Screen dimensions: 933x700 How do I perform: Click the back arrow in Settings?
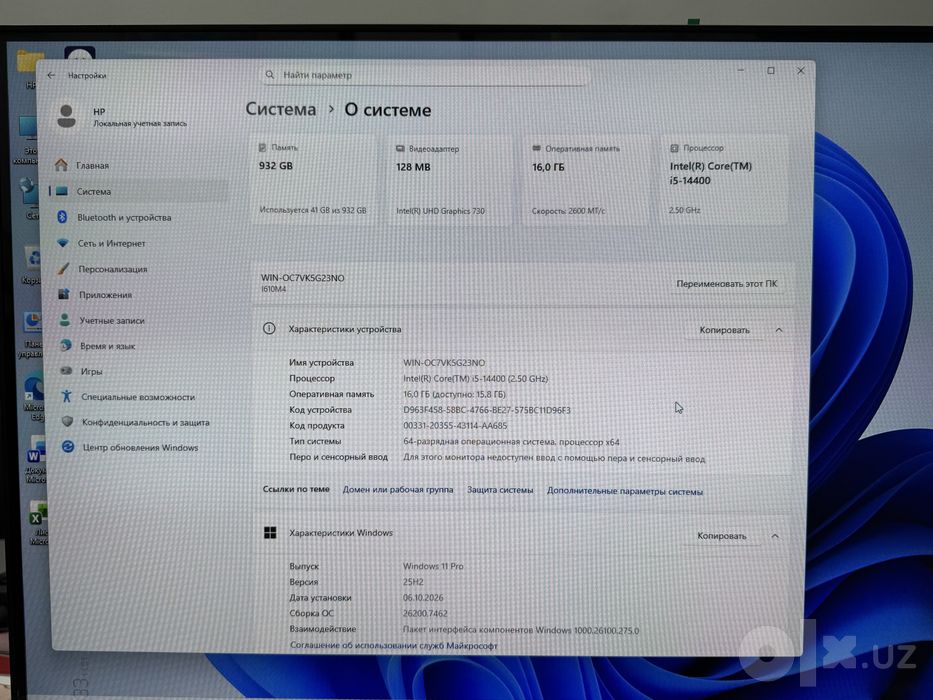51,75
